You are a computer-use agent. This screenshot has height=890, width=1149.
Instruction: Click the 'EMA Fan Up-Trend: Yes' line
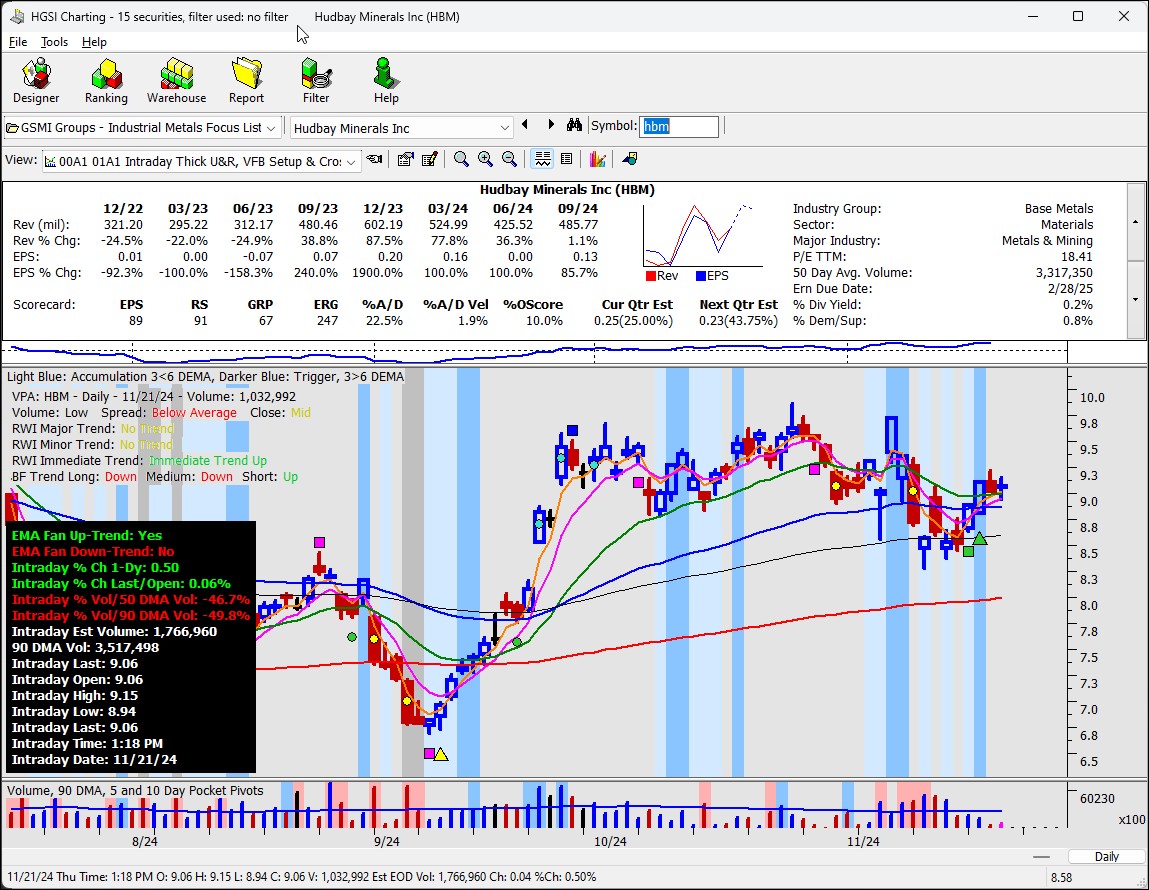click(86, 535)
